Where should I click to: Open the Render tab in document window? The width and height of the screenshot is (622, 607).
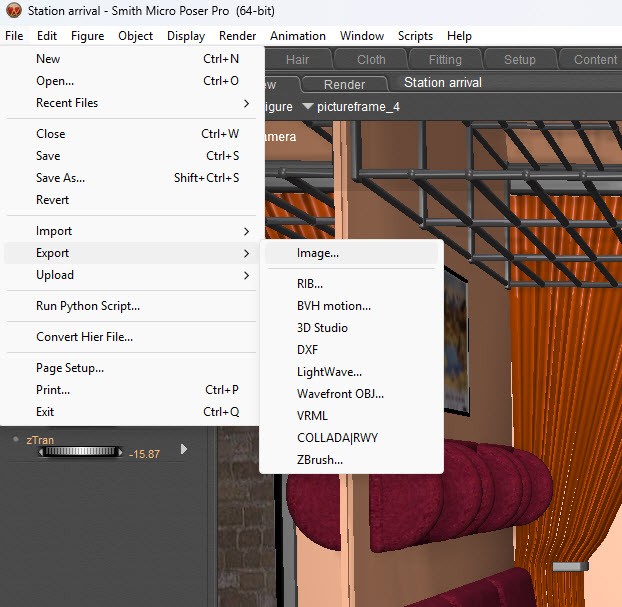[344, 84]
